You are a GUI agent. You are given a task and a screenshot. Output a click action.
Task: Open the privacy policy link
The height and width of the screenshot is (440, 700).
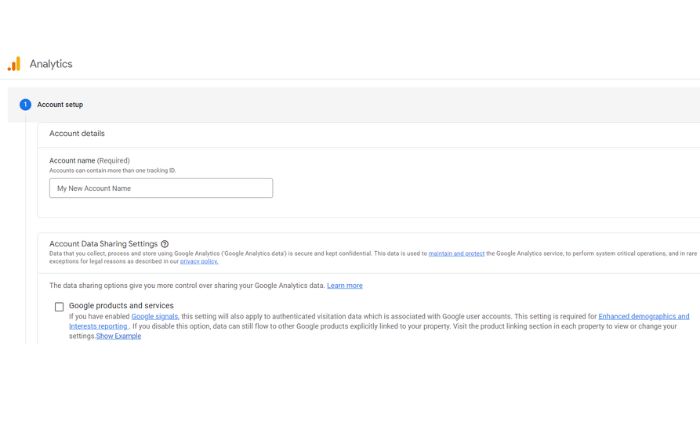[199, 262]
